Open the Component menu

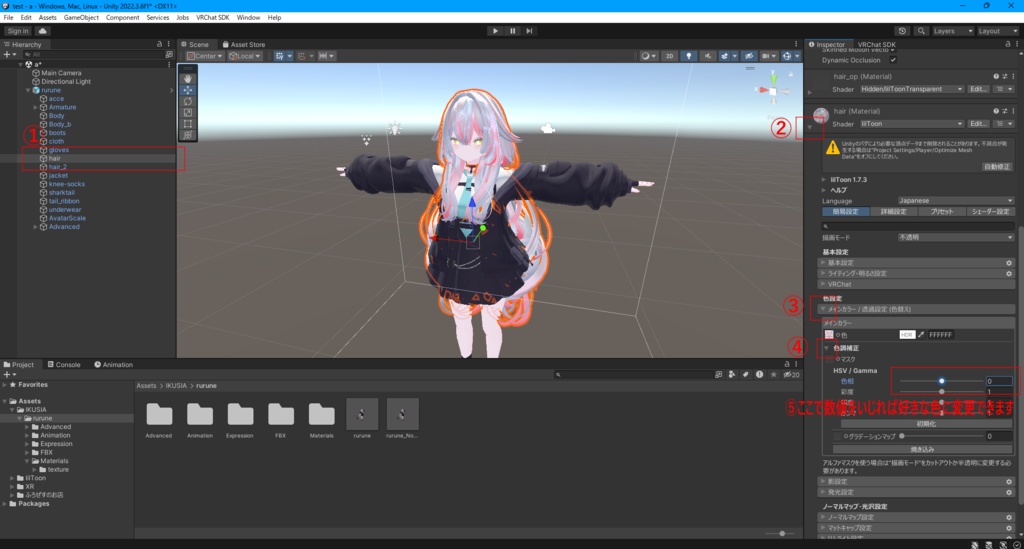click(x=122, y=18)
